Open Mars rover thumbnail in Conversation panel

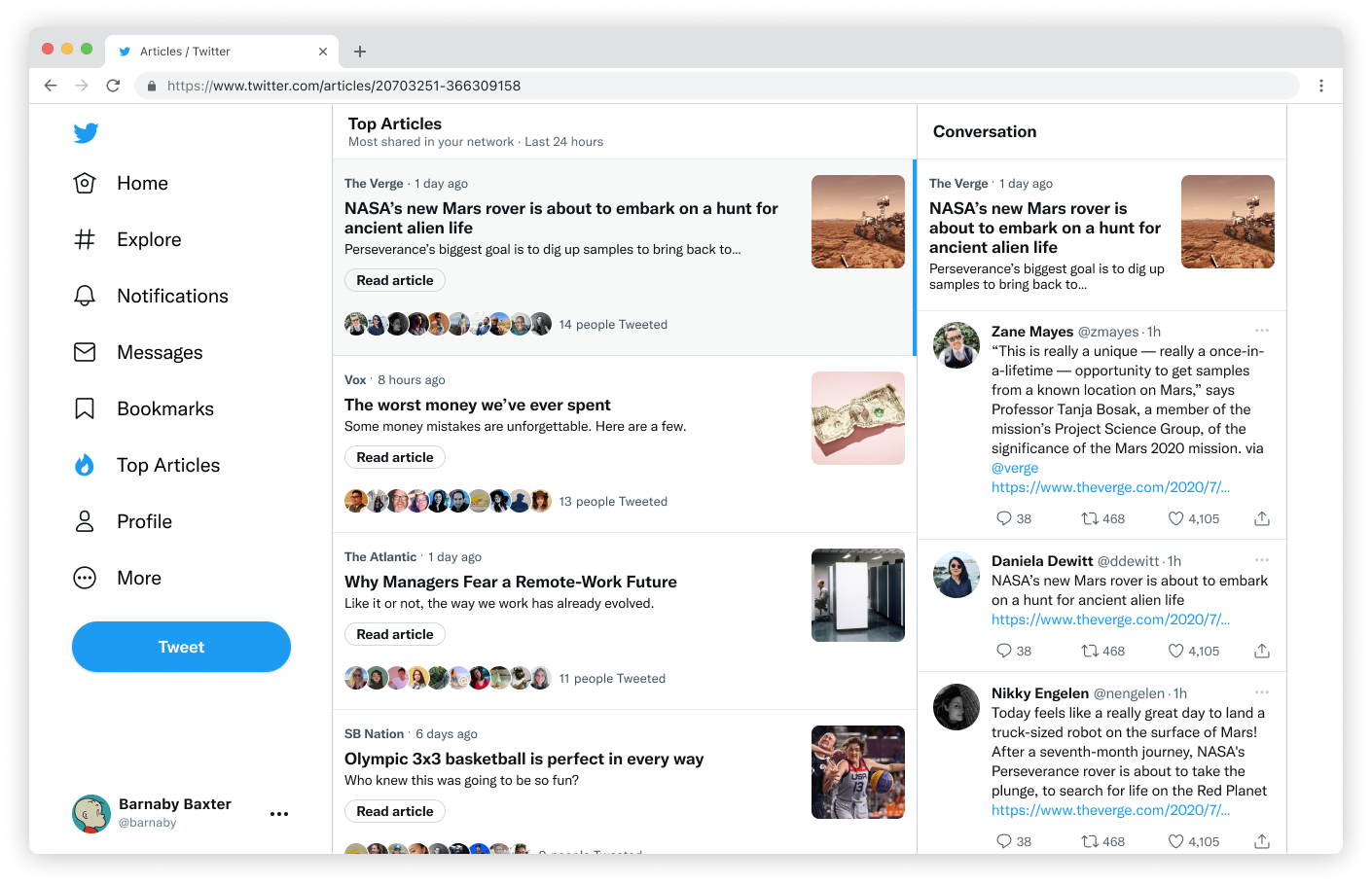[1228, 222]
